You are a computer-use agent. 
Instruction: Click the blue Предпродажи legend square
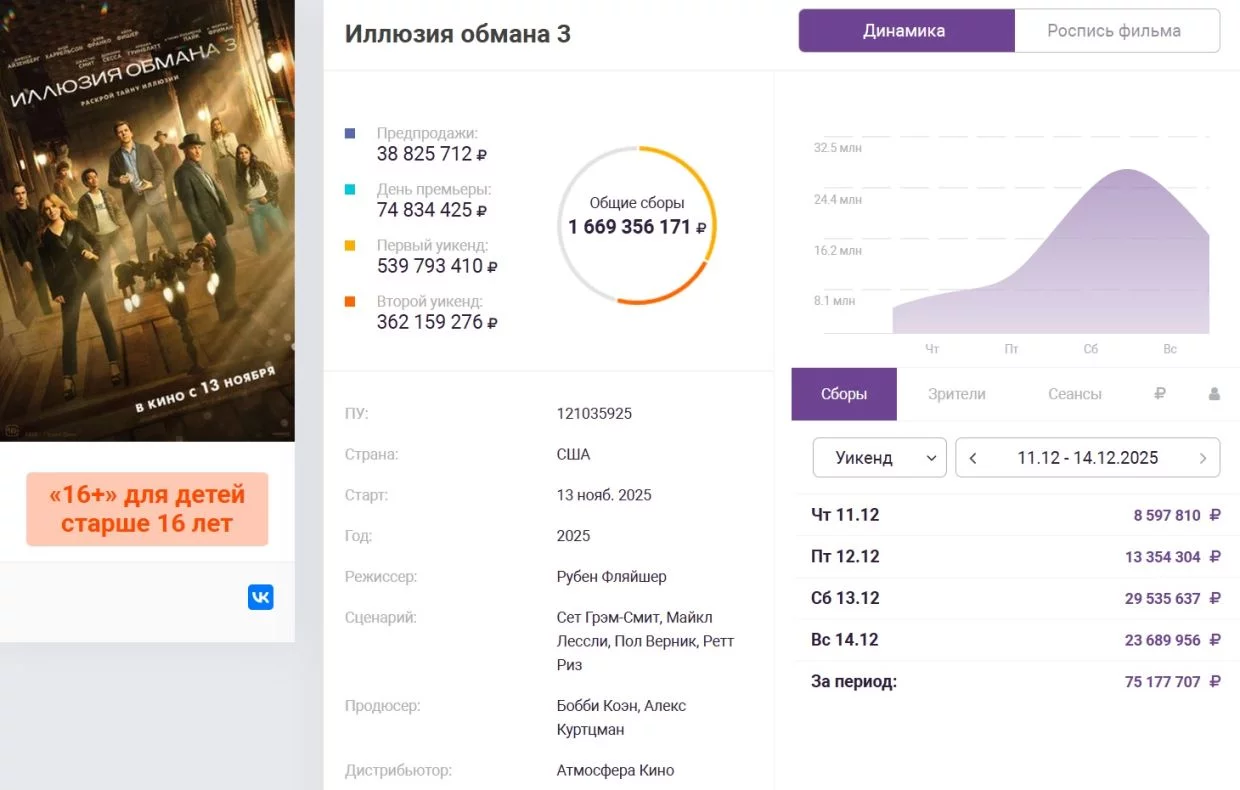[349, 133]
